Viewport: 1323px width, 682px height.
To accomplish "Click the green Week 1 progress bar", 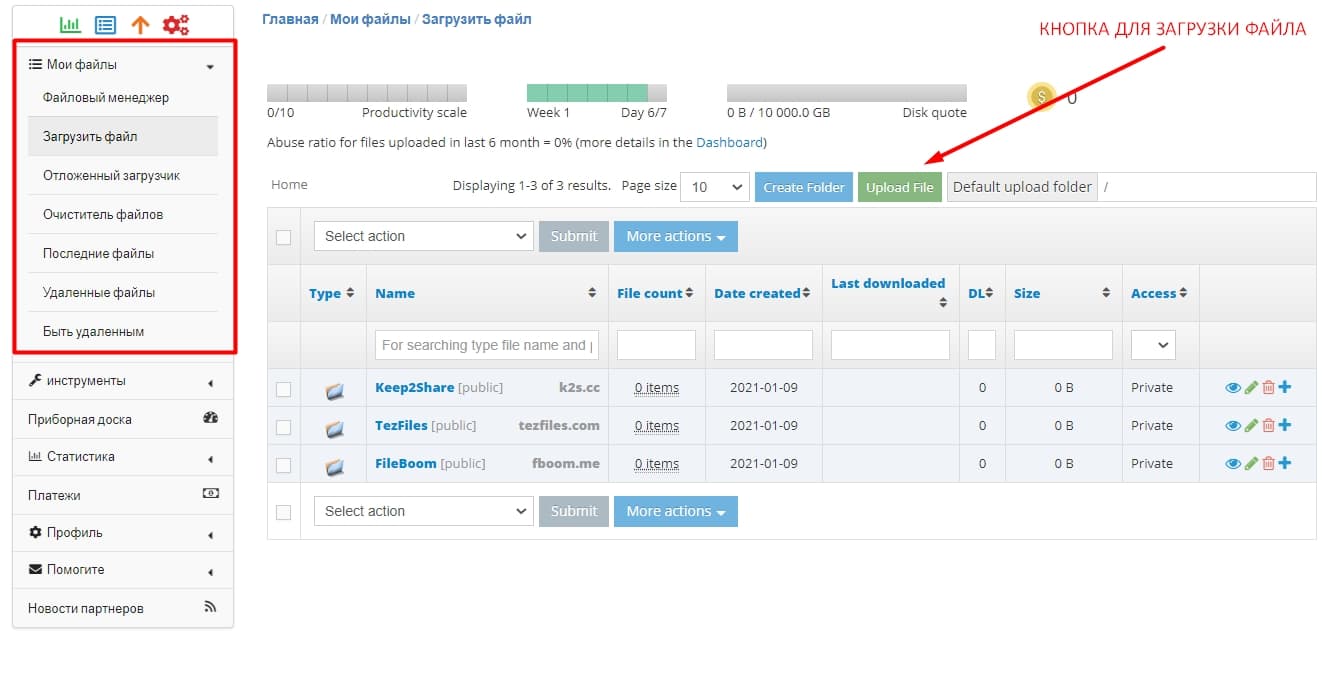I will (x=597, y=93).
